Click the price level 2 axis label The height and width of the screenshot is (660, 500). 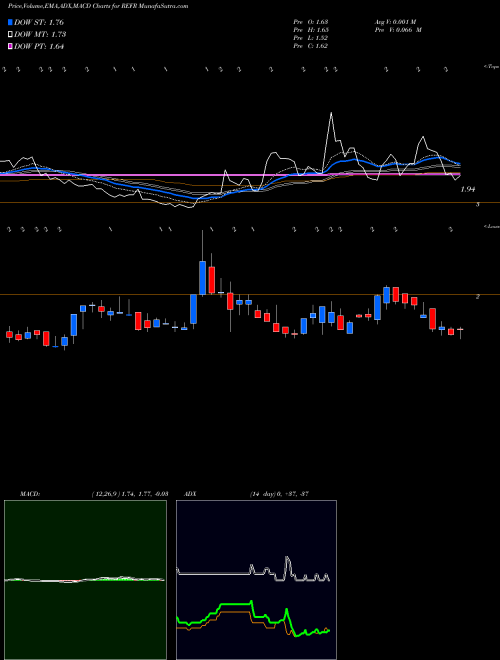click(x=478, y=297)
